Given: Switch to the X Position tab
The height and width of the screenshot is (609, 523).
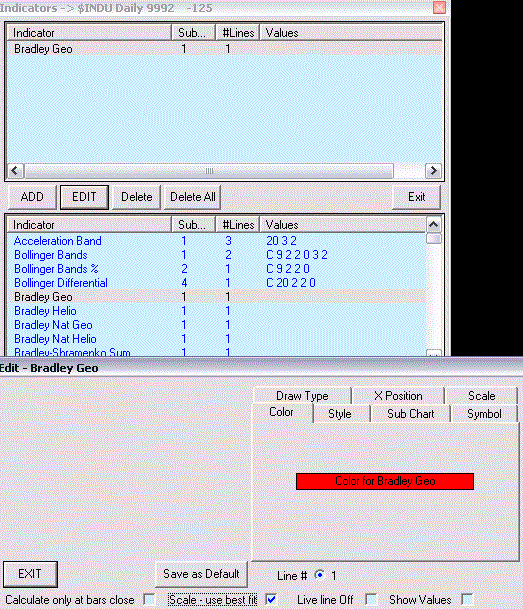Looking at the screenshot, I should (x=398, y=396).
